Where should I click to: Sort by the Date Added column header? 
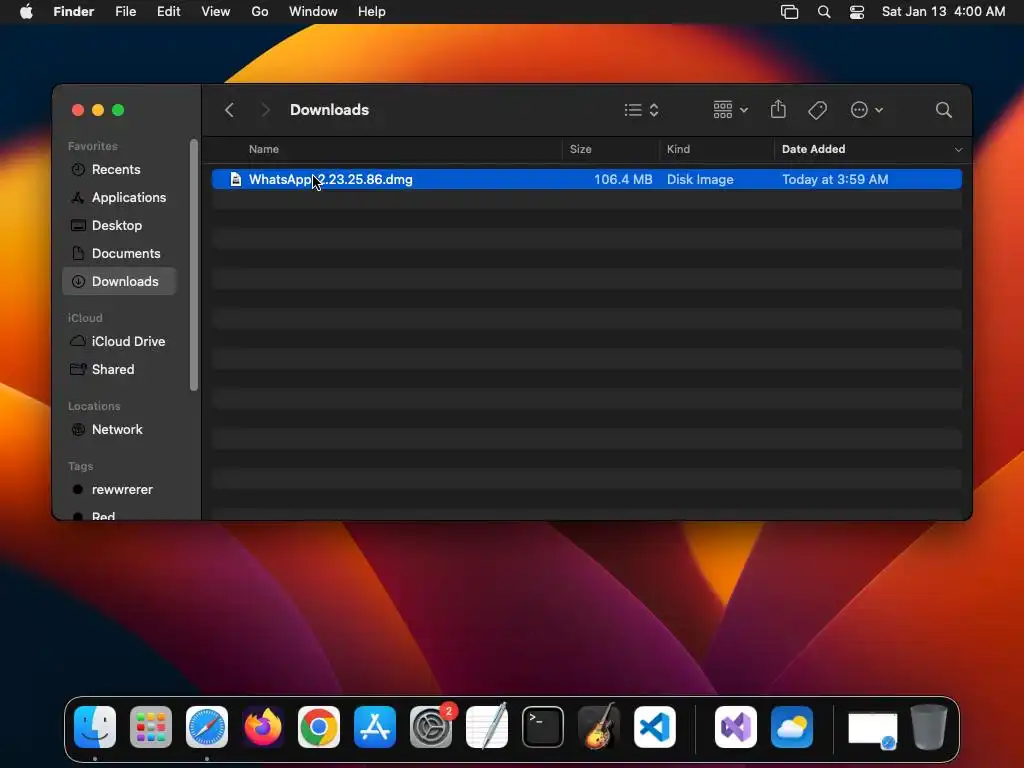813,149
